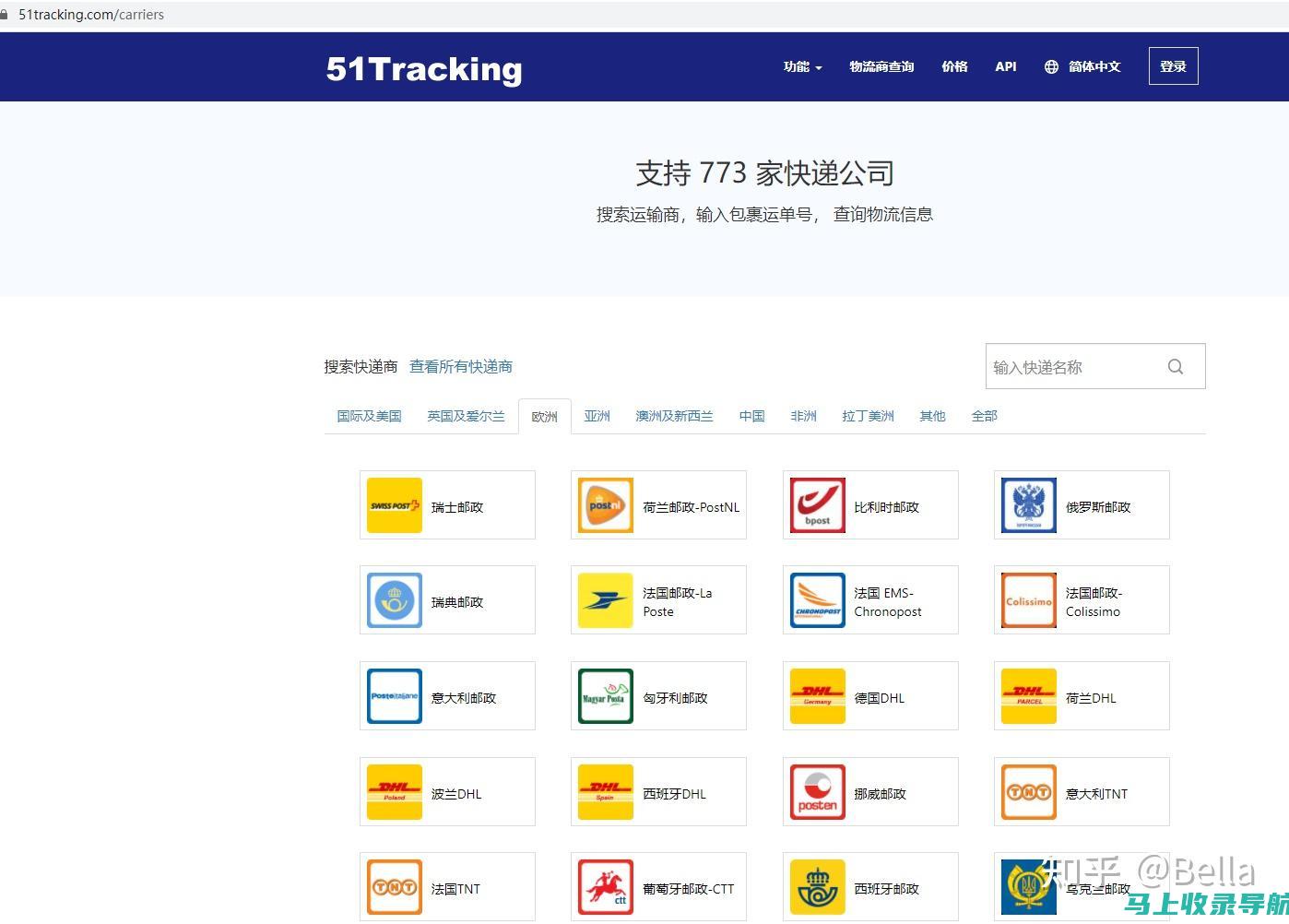Click the 登录 login button
This screenshot has height=924, width=1289.
1173,66
